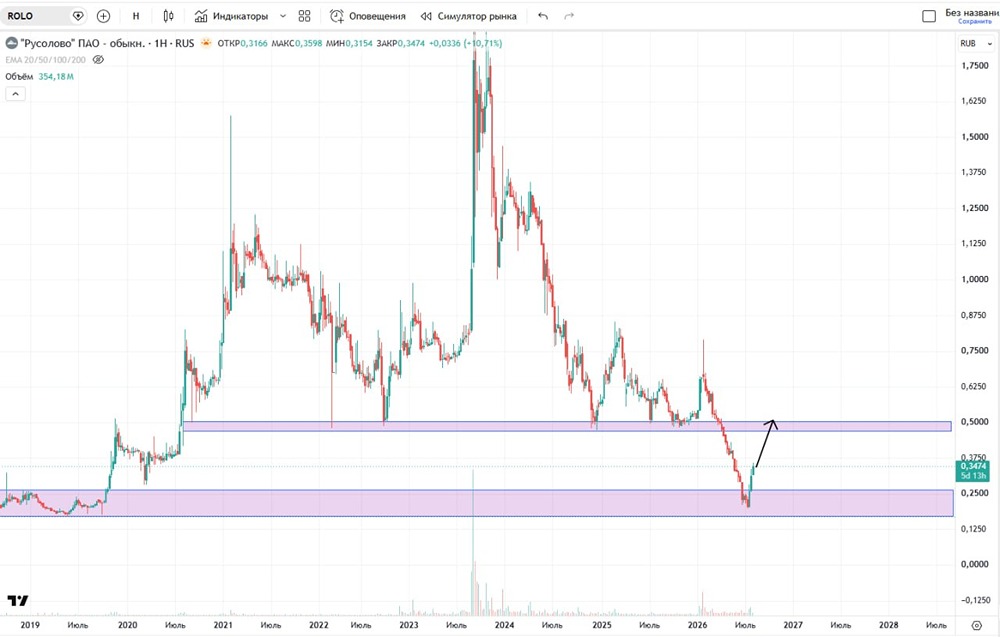Undo the last chart action
The width and height of the screenshot is (1000, 637).
click(x=543, y=16)
